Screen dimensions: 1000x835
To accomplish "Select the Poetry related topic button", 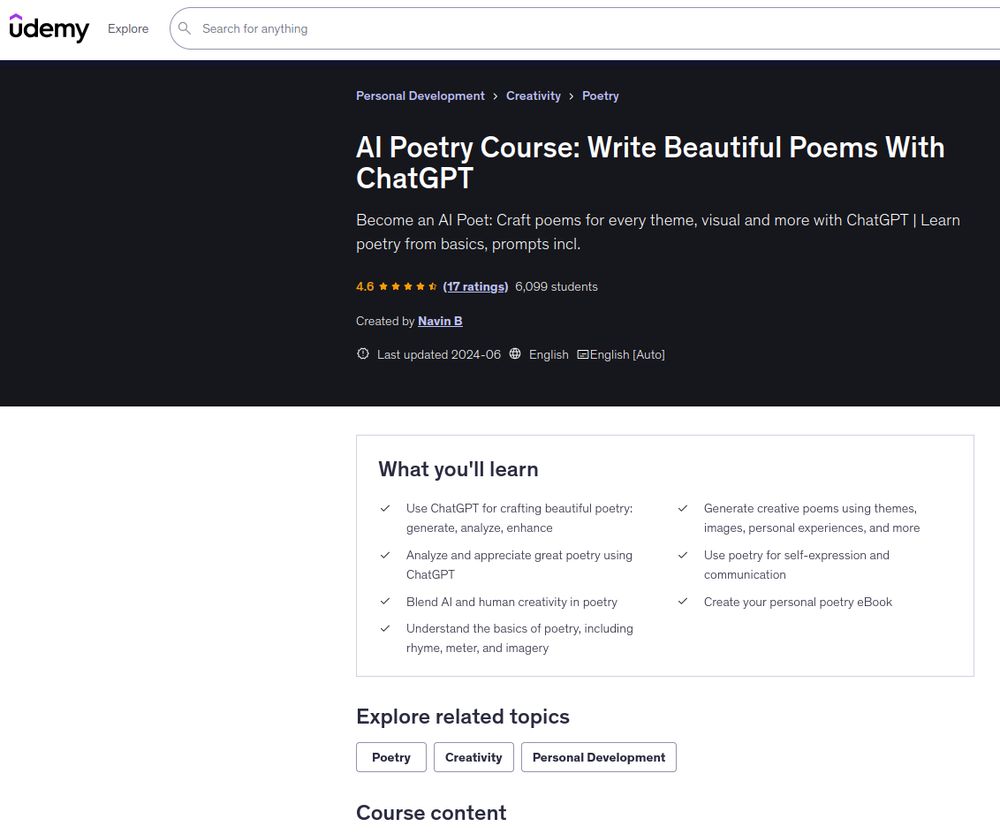I will pos(391,757).
